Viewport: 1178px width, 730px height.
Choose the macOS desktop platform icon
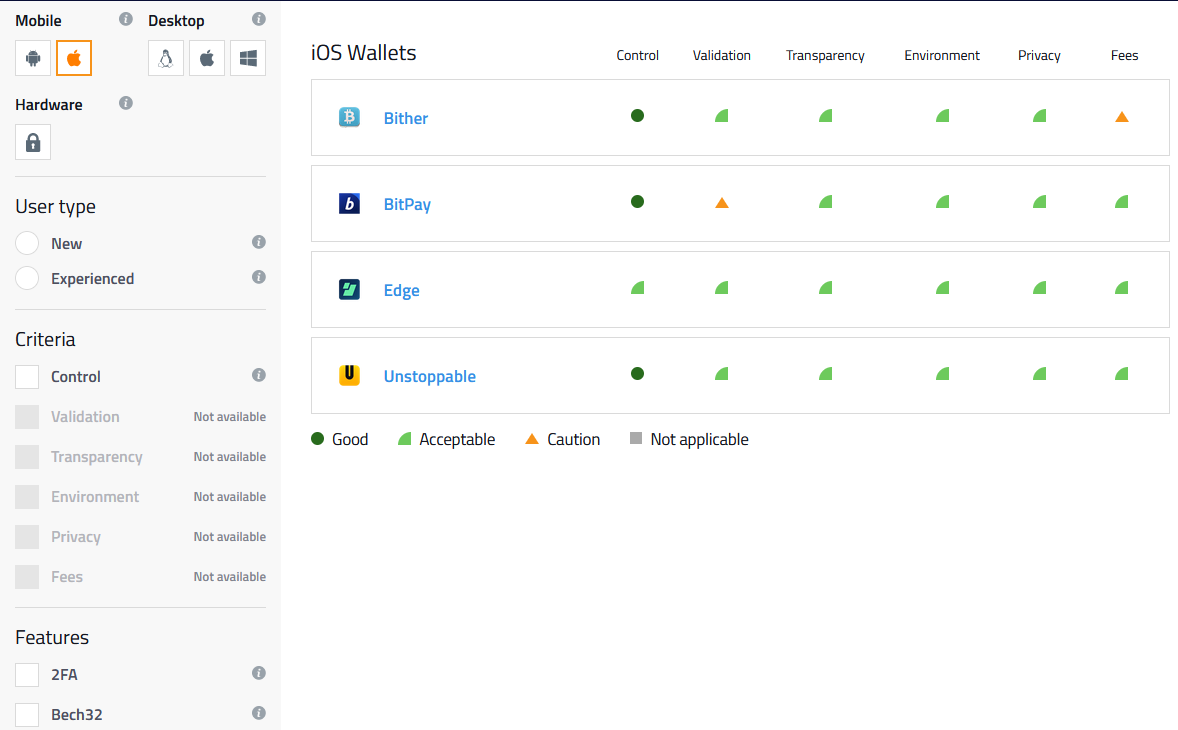point(207,59)
